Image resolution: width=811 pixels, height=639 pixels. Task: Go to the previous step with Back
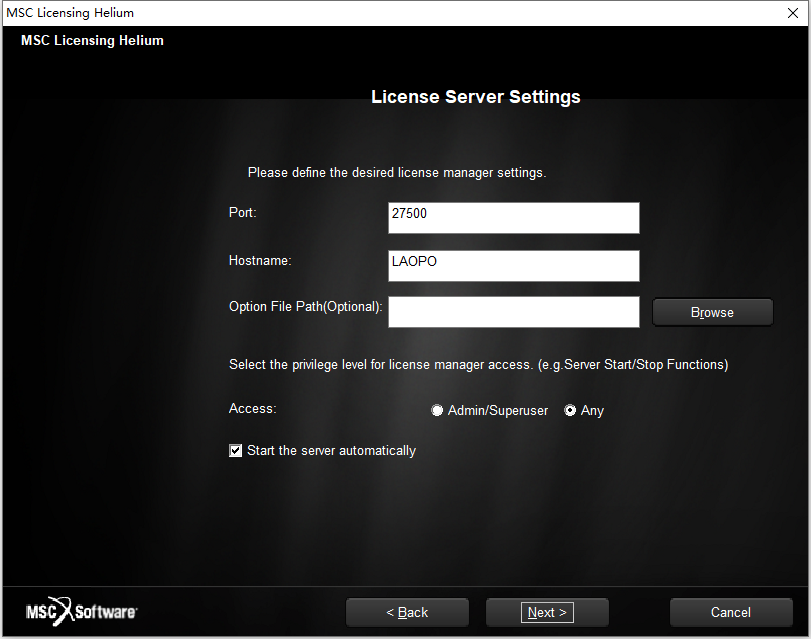[407, 613]
